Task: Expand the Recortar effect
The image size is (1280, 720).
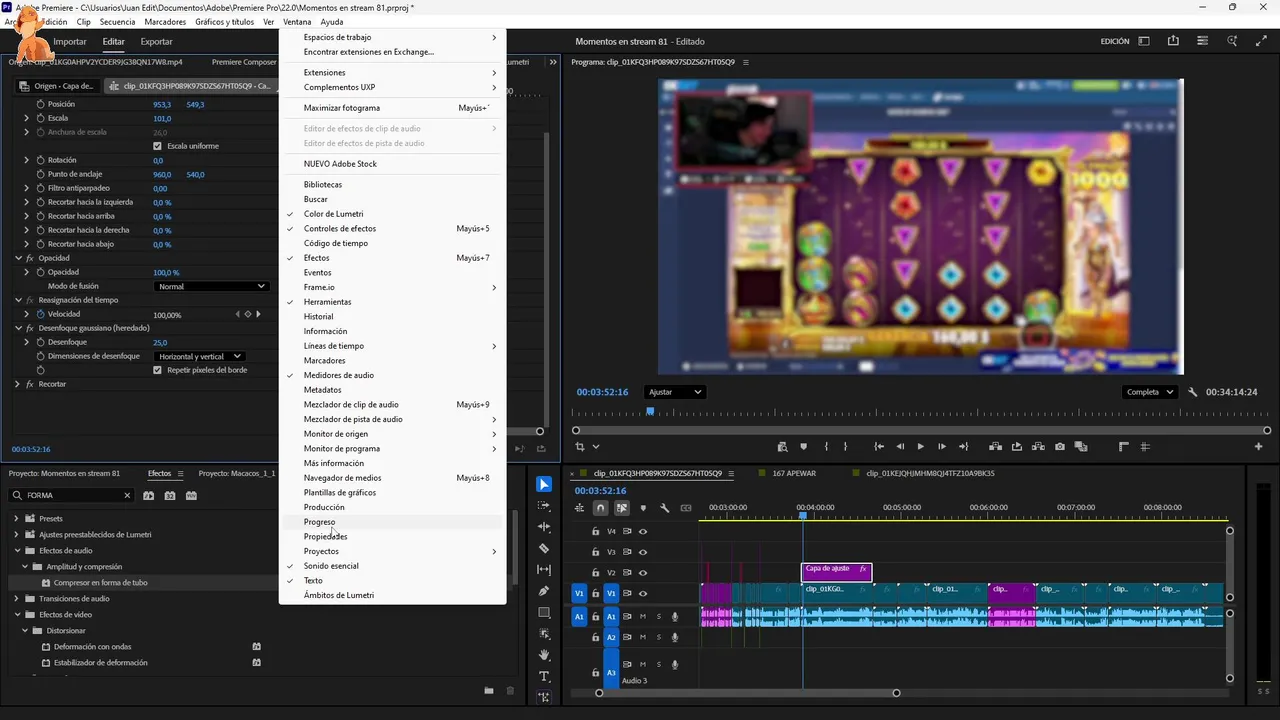Action: 17,384
